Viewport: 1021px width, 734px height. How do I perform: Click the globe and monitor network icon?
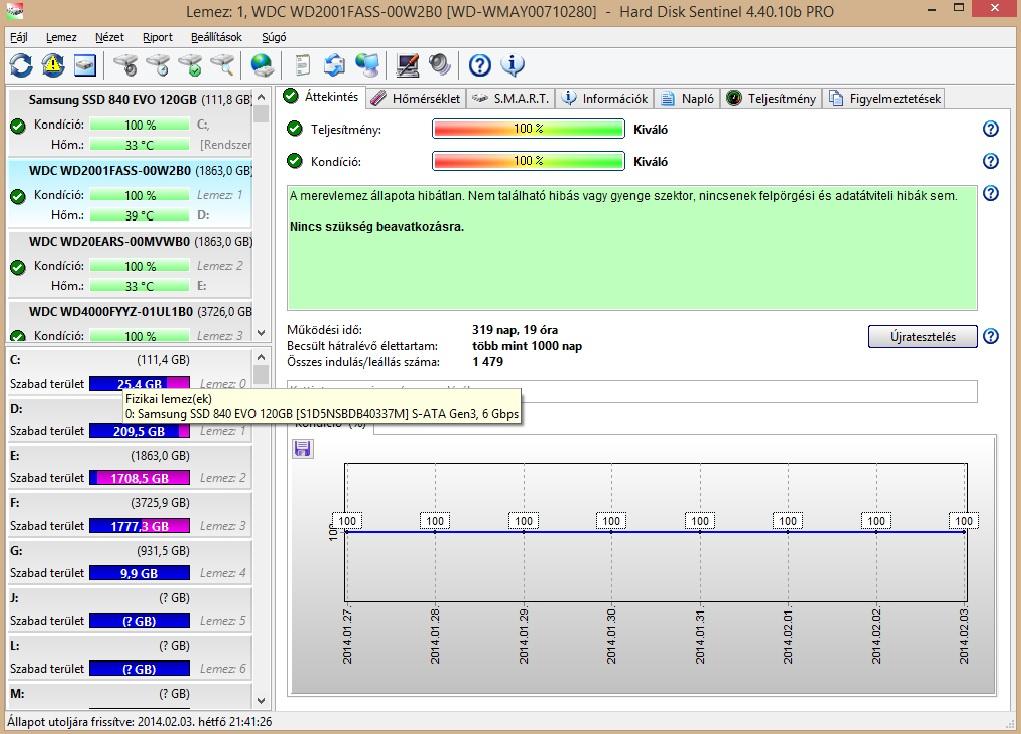(367, 65)
